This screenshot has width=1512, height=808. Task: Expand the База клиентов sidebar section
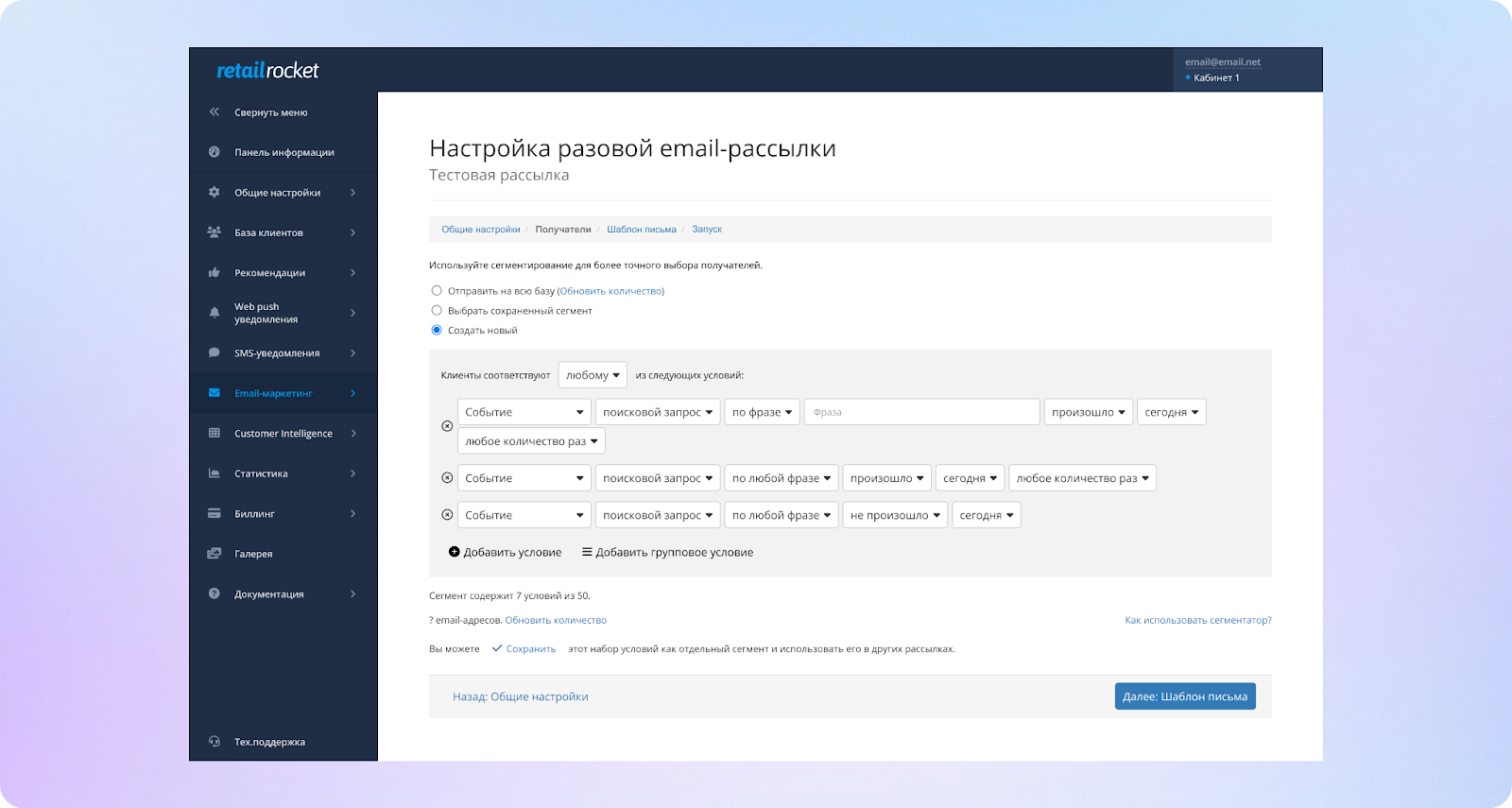(282, 232)
